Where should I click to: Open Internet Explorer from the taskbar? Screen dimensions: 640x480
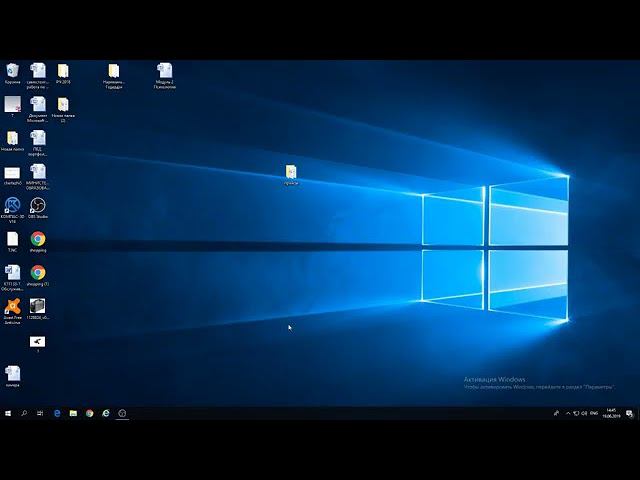(106, 413)
